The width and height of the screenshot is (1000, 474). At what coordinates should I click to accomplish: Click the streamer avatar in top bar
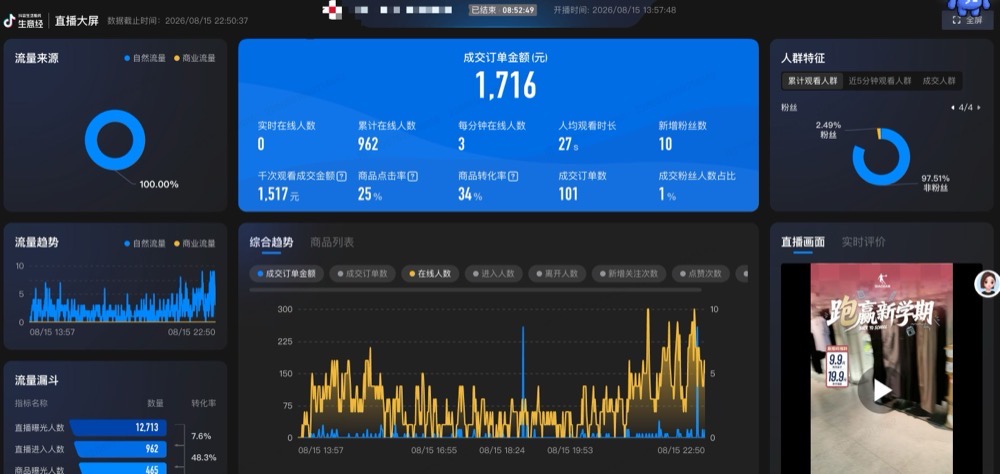332,10
